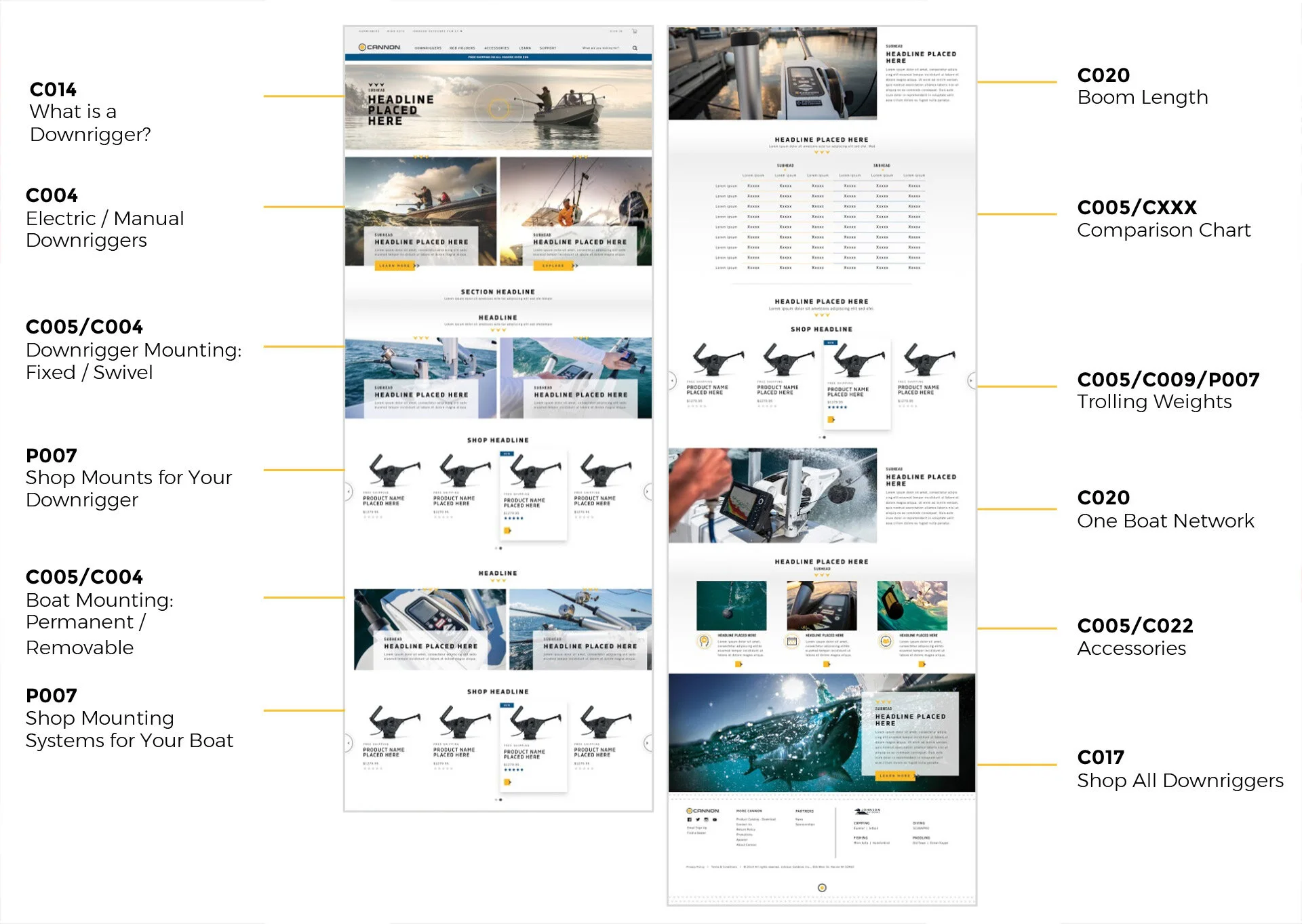Click the EXPLORE button on the right banner
1302x924 pixels.
pos(555,266)
